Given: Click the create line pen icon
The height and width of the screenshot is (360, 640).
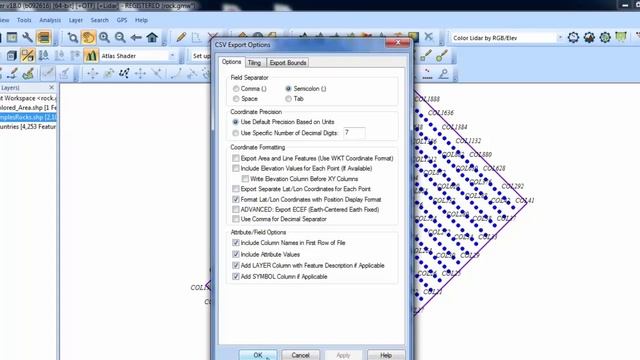Looking at the screenshot, I should 12,73.
